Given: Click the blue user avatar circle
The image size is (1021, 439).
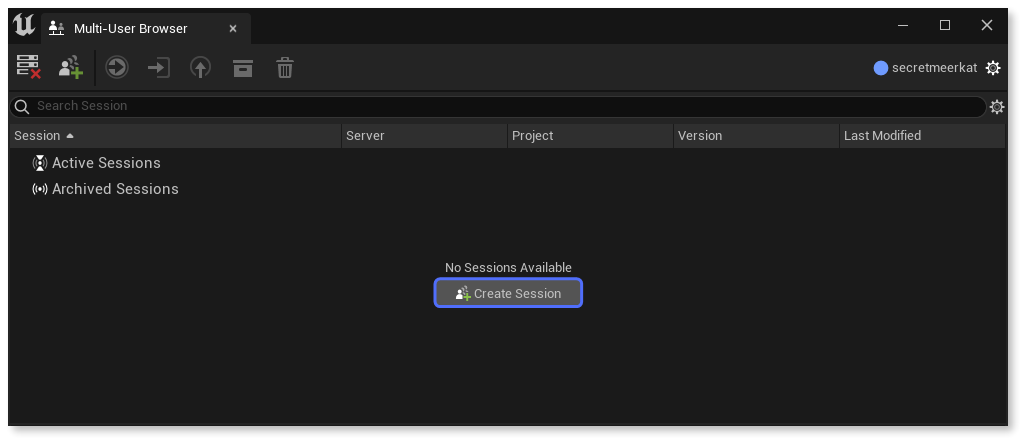Looking at the screenshot, I should pos(881,68).
